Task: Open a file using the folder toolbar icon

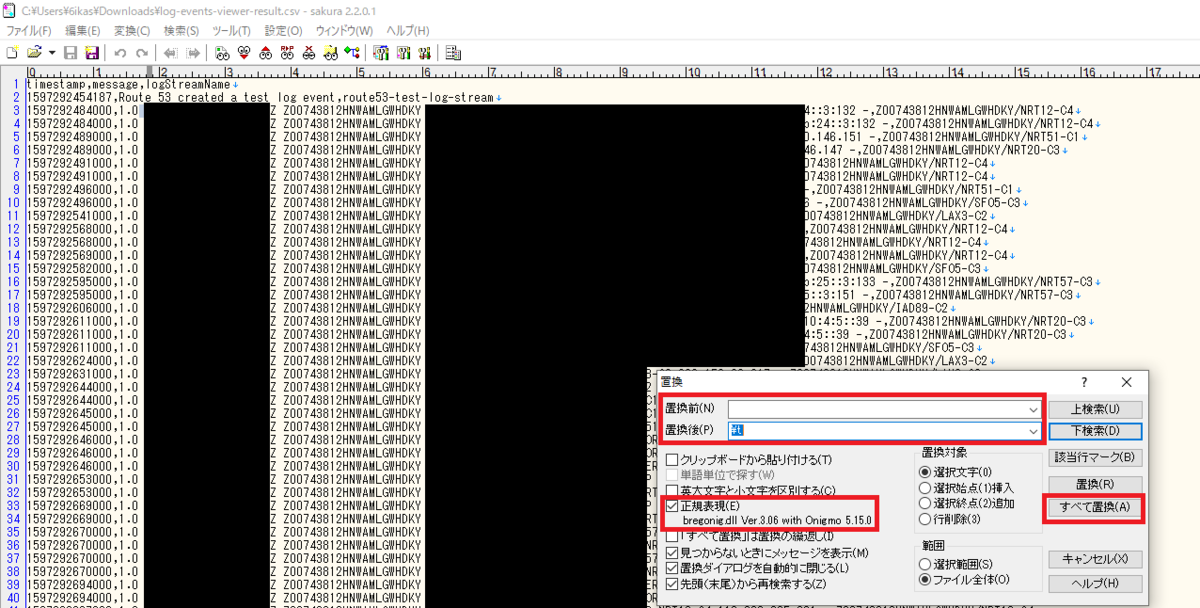Action: pos(34,53)
